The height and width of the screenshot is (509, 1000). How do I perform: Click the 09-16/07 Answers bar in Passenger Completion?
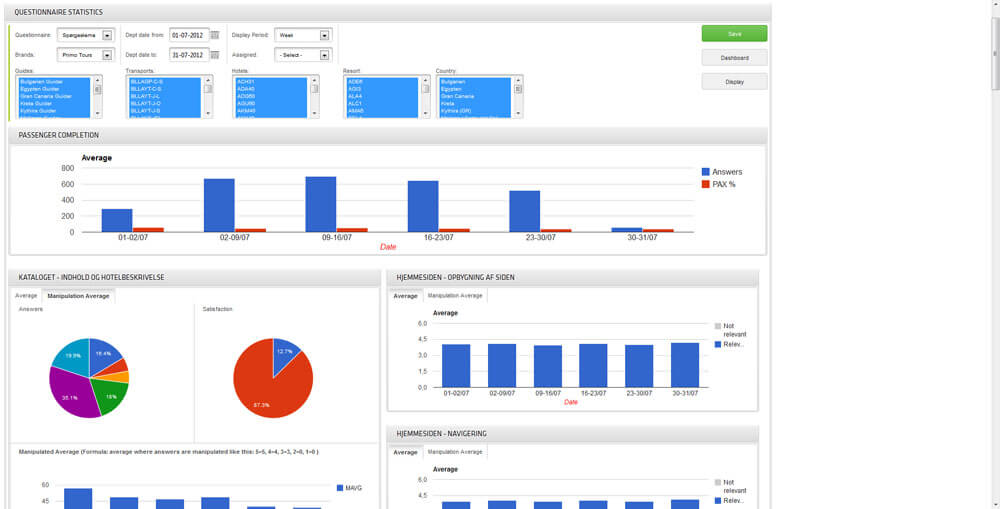321,204
